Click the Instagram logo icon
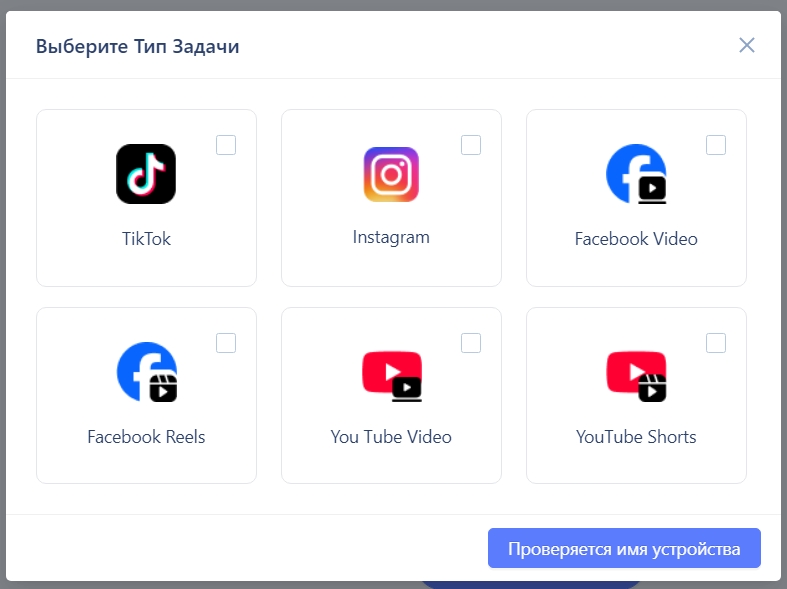The height and width of the screenshot is (589, 787). tap(391, 174)
